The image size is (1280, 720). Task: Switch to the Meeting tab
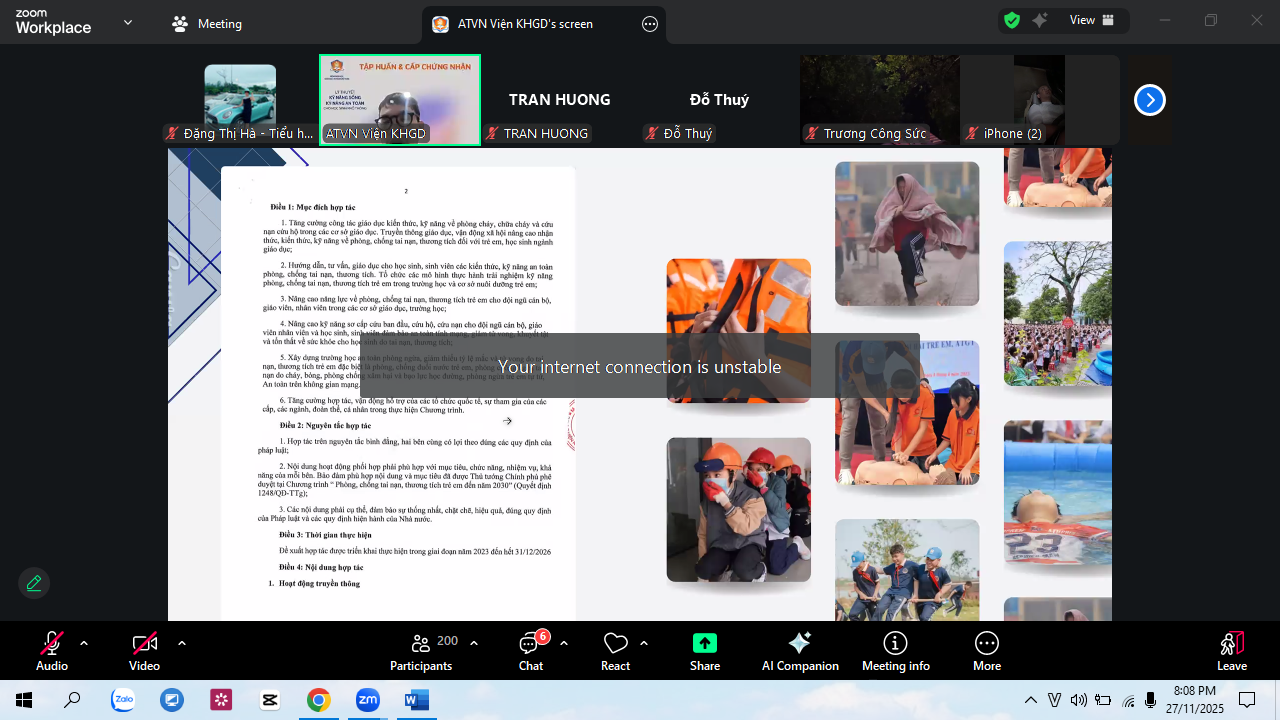pyautogui.click(x=207, y=24)
